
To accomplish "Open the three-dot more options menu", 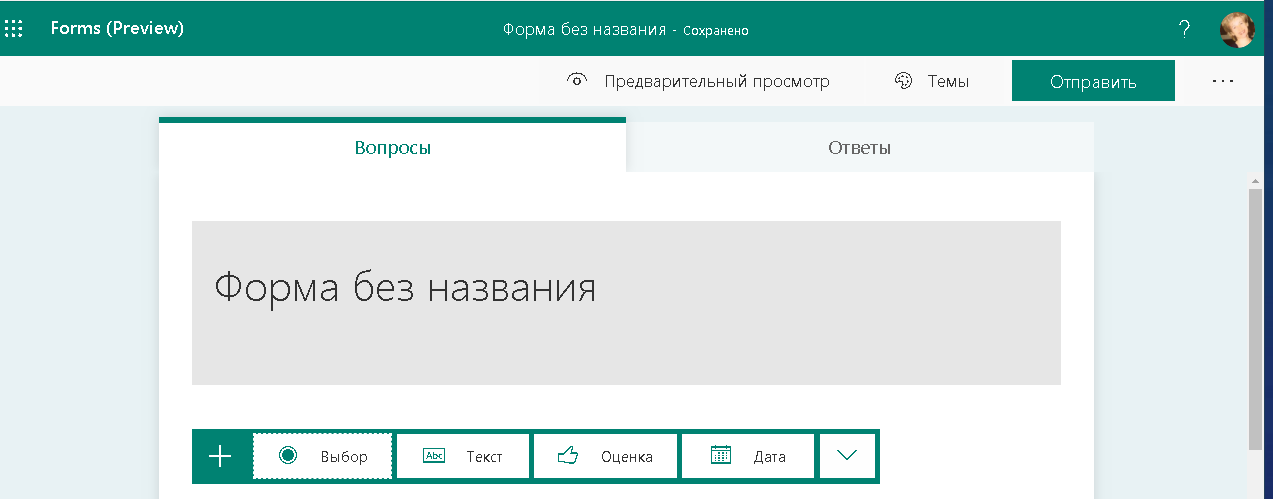I will coord(1223,81).
